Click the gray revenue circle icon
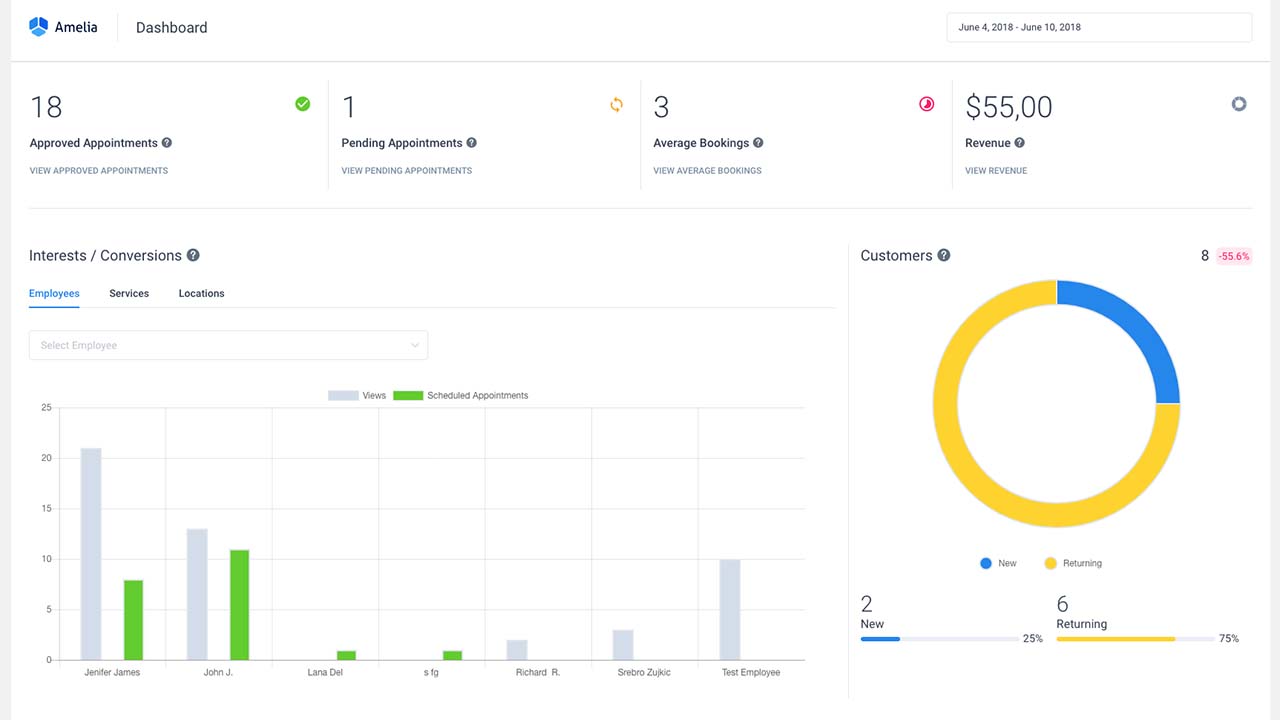The width and height of the screenshot is (1280, 720). (1239, 104)
